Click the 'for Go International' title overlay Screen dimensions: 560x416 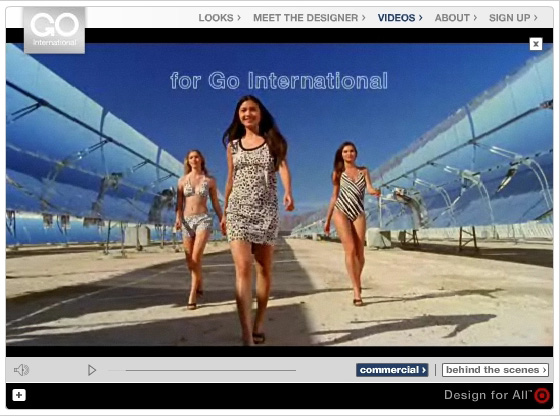click(x=279, y=81)
